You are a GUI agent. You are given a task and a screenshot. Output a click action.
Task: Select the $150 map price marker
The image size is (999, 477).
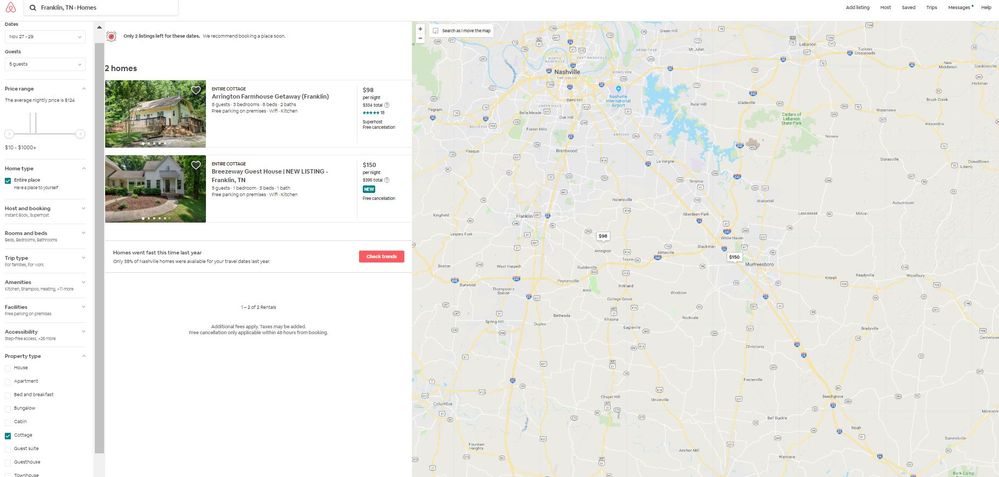coord(734,257)
